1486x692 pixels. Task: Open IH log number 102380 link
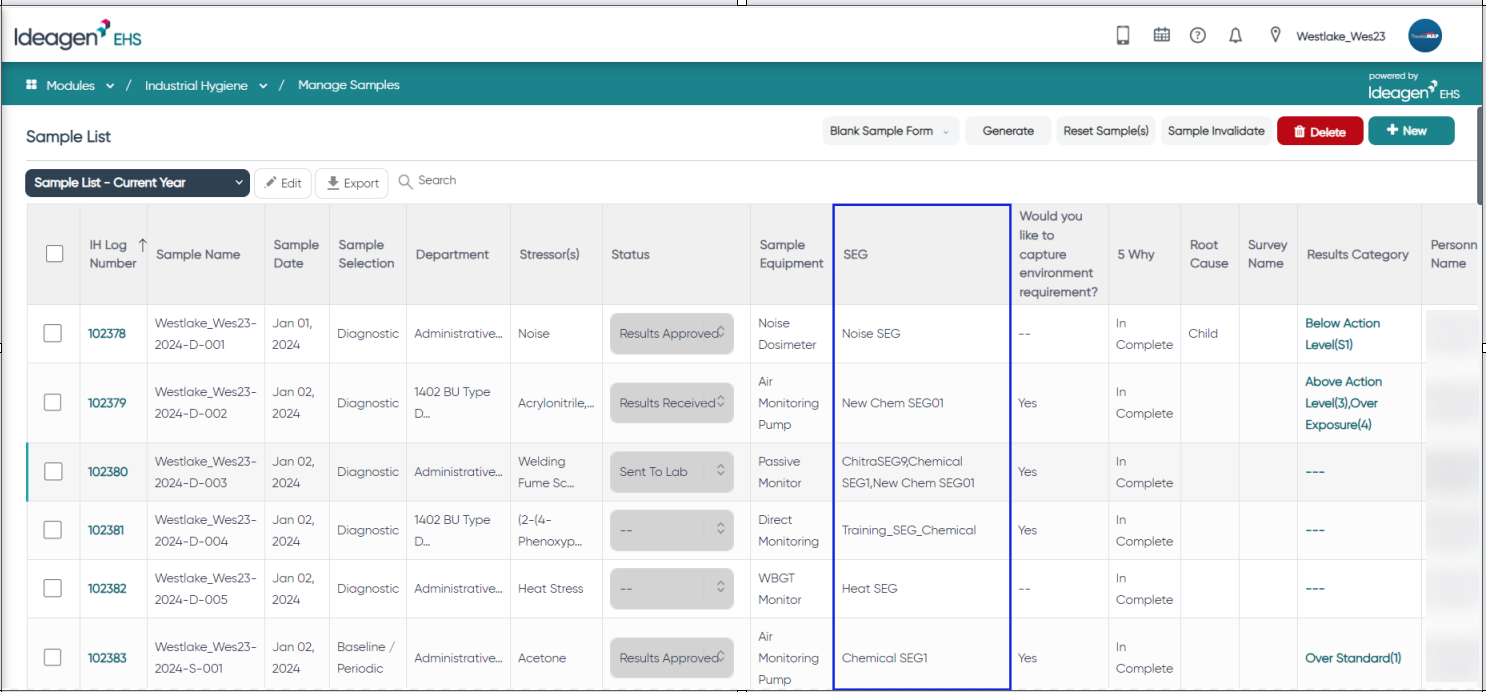pos(107,471)
